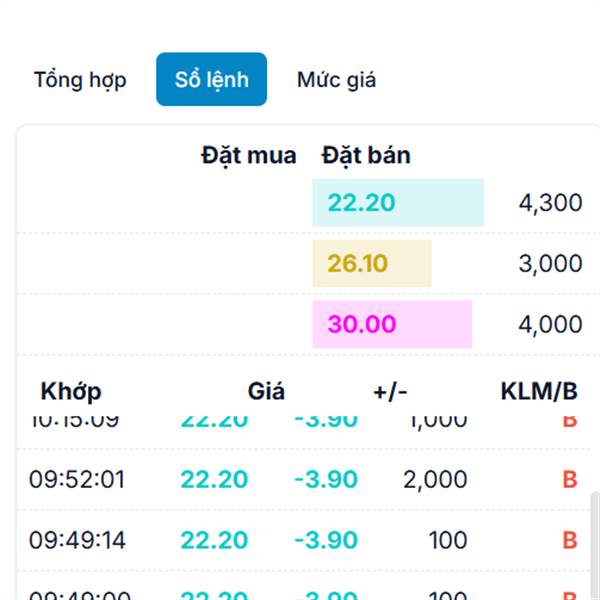Select the 09:52:01 matched trade row
The width and height of the screenshot is (600, 600).
303,479
